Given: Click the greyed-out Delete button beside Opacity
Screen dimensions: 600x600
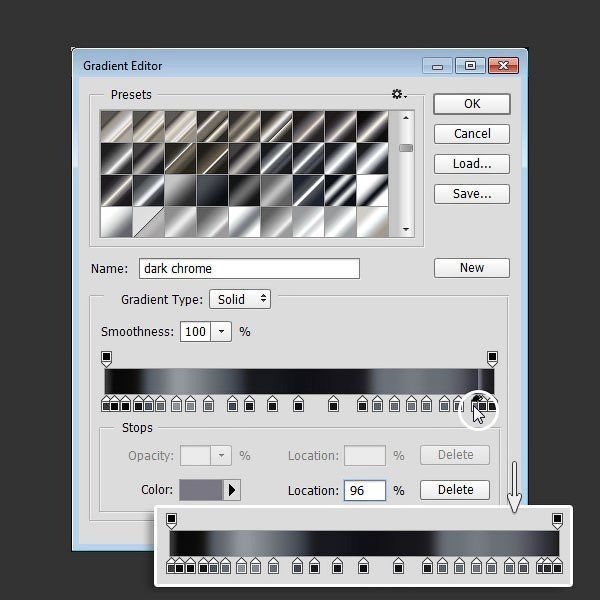Looking at the screenshot, I should pos(455,455).
